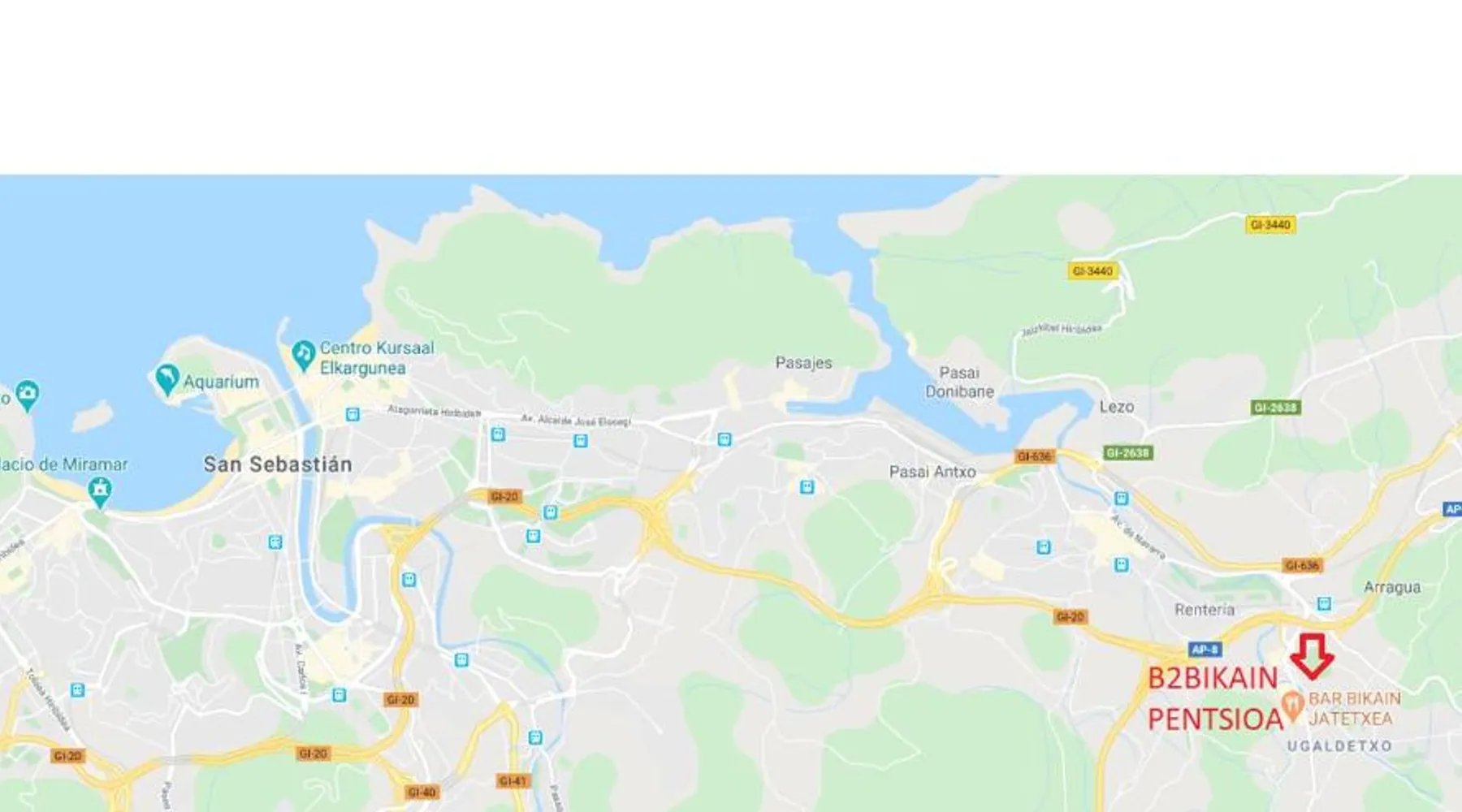Select the Pasai Antxo label

[x=932, y=472]
